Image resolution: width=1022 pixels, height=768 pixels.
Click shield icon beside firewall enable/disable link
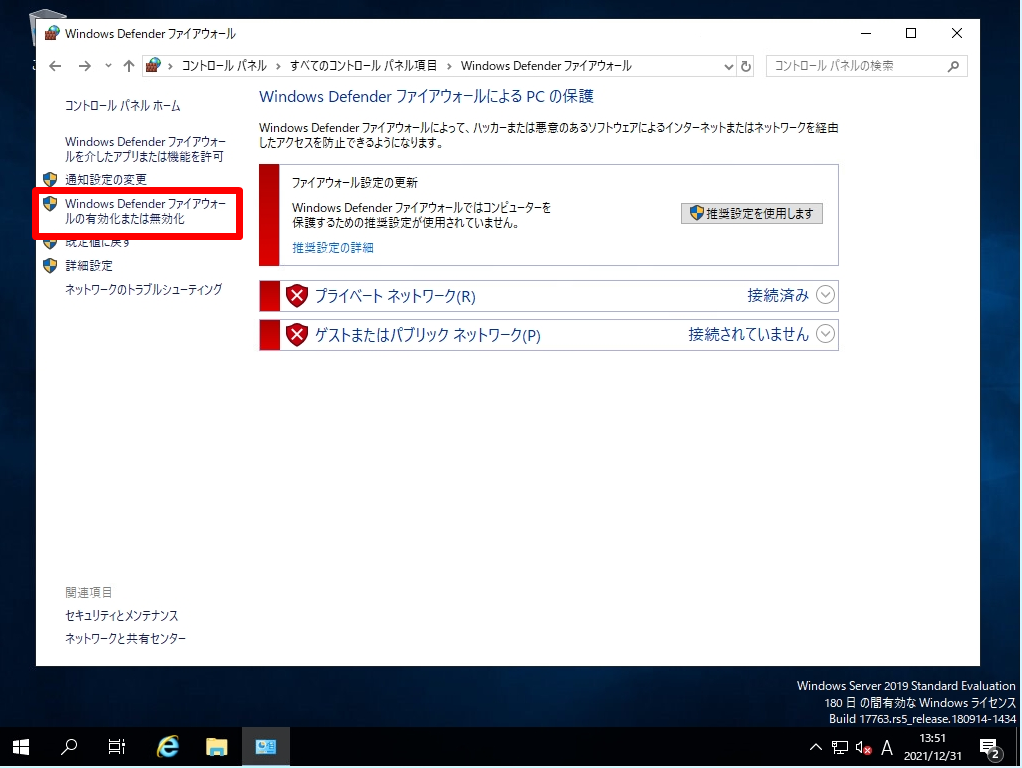coord(50,203)
